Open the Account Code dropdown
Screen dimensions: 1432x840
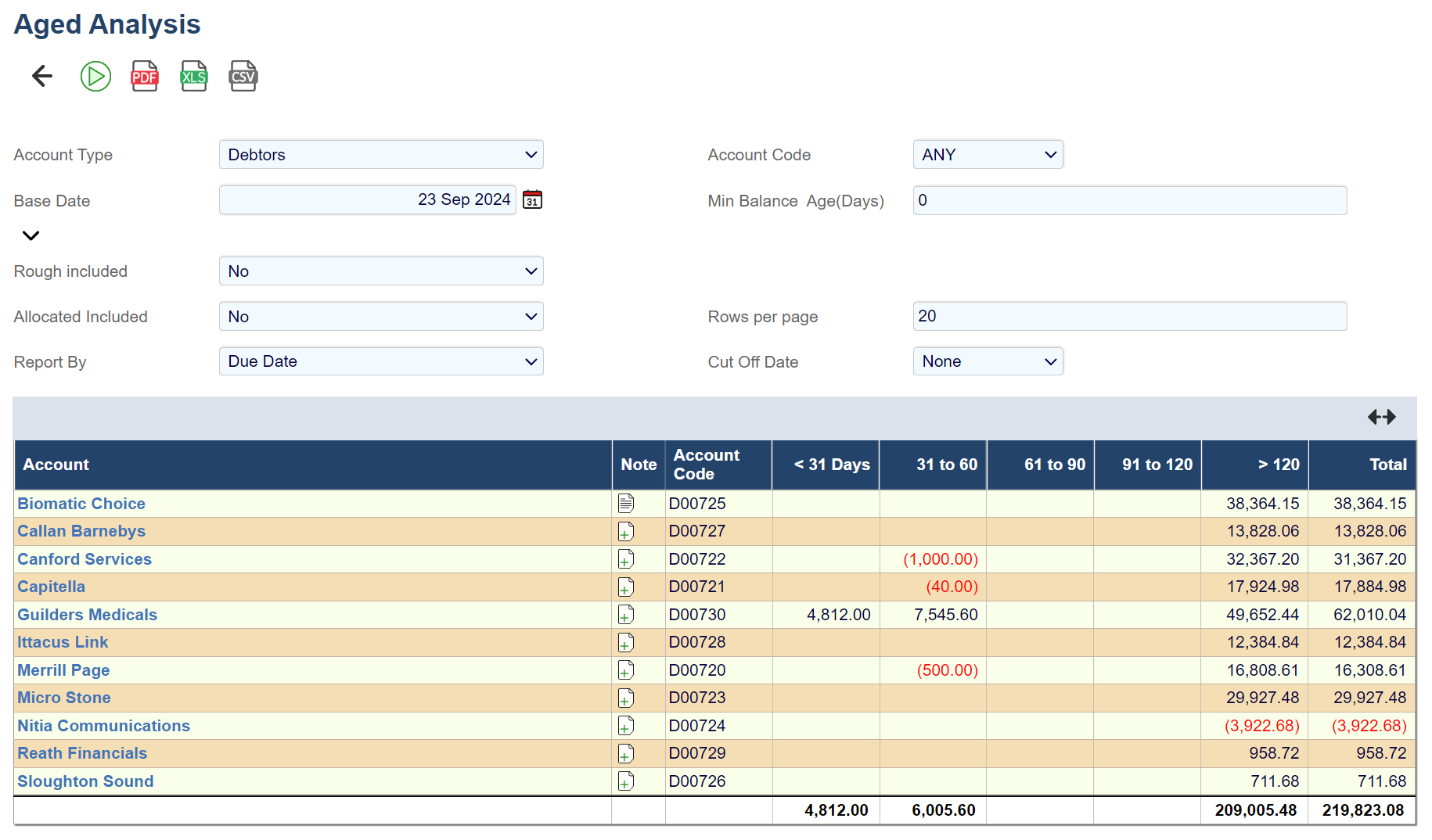click(x=988, y=155)
